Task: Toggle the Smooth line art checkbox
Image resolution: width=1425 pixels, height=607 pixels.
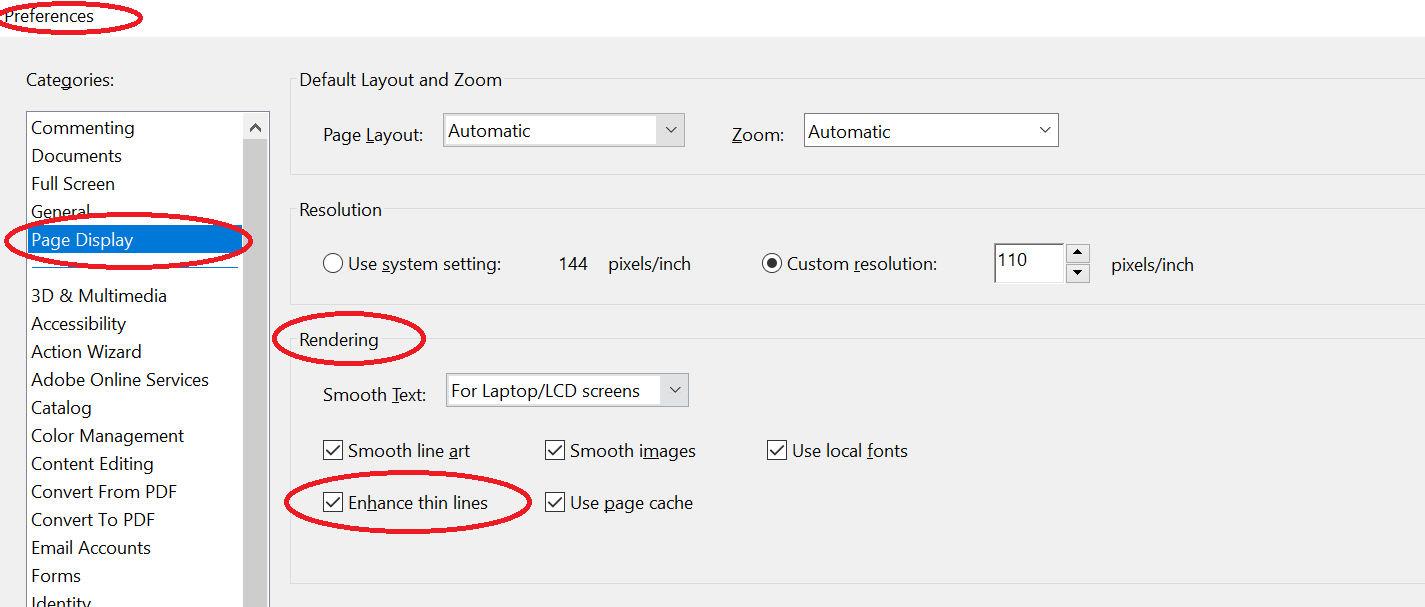Action: point(333,451)
